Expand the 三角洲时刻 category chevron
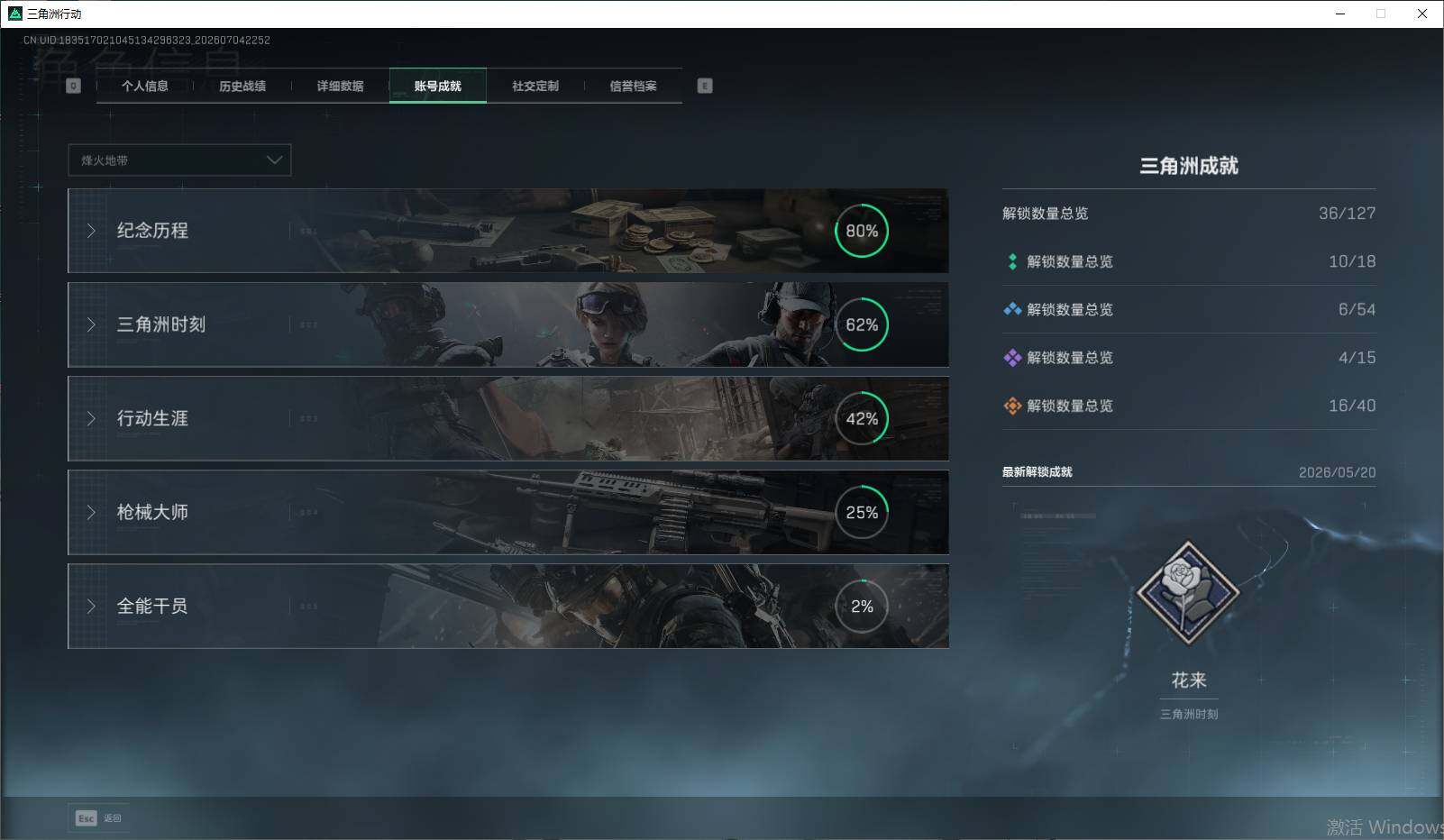1444x840 pixels. coord(91,324)
